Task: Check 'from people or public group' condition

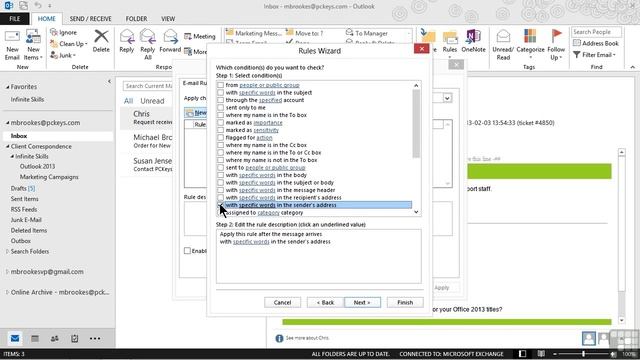Action: tap(220, 85)
